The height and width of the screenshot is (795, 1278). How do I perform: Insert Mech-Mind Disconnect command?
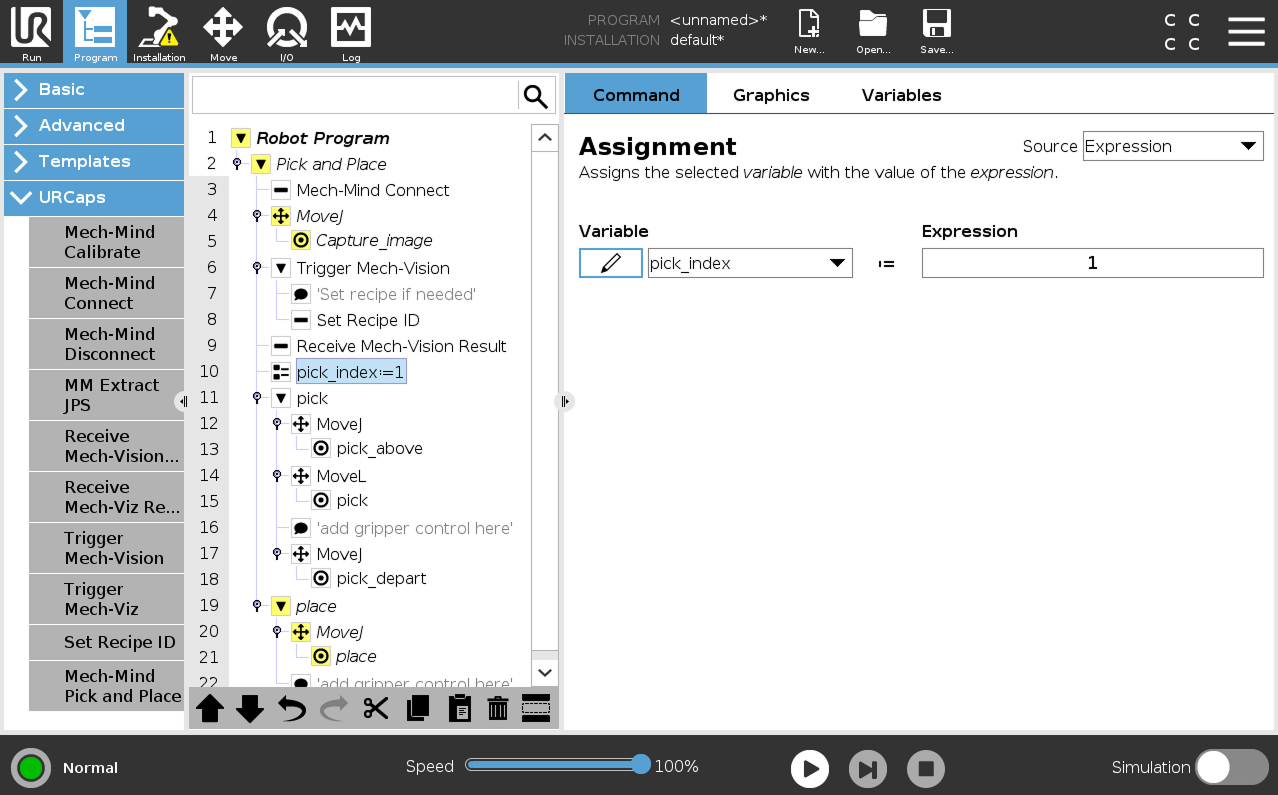click(x=107, y=344)
